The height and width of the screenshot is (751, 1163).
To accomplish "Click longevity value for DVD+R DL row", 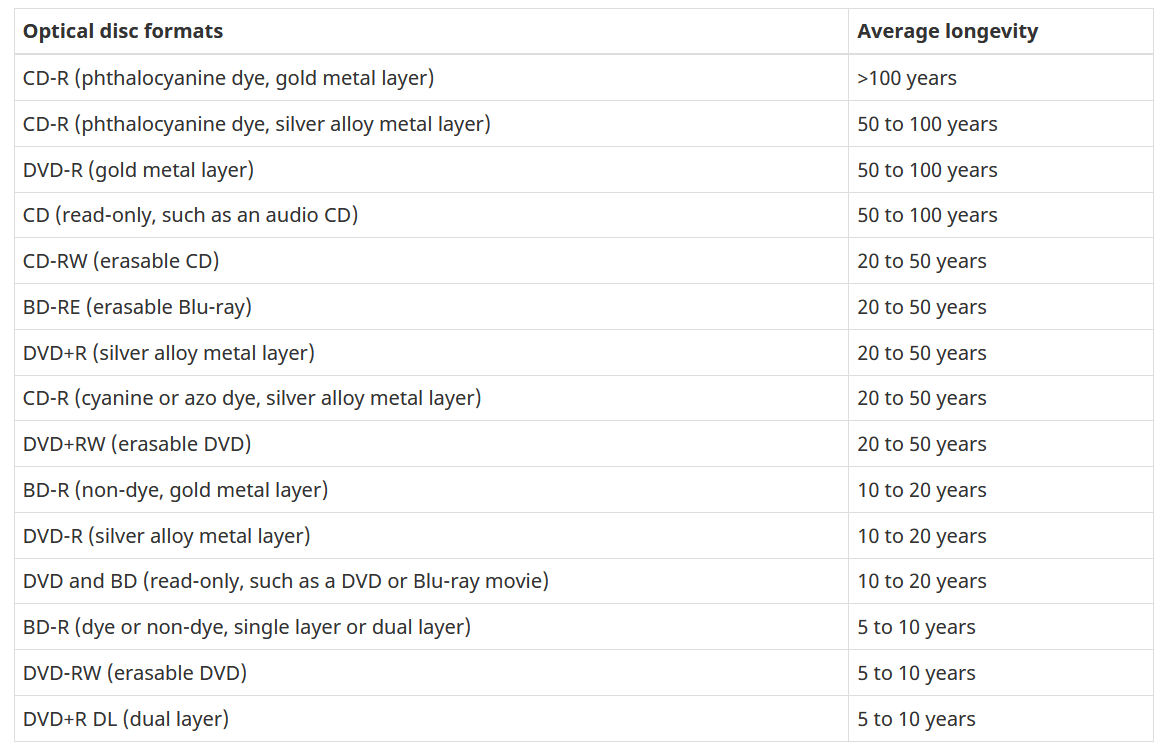I will point(916,719).
